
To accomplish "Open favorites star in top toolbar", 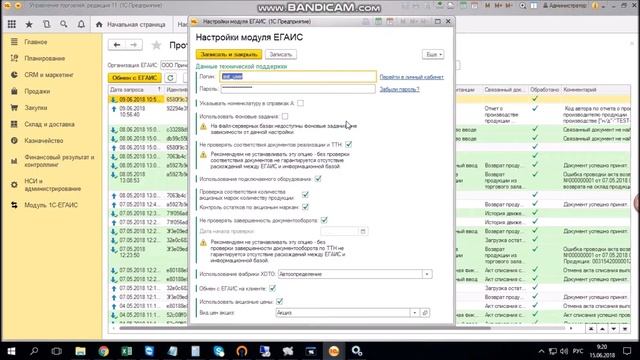I will pos(29,24).
